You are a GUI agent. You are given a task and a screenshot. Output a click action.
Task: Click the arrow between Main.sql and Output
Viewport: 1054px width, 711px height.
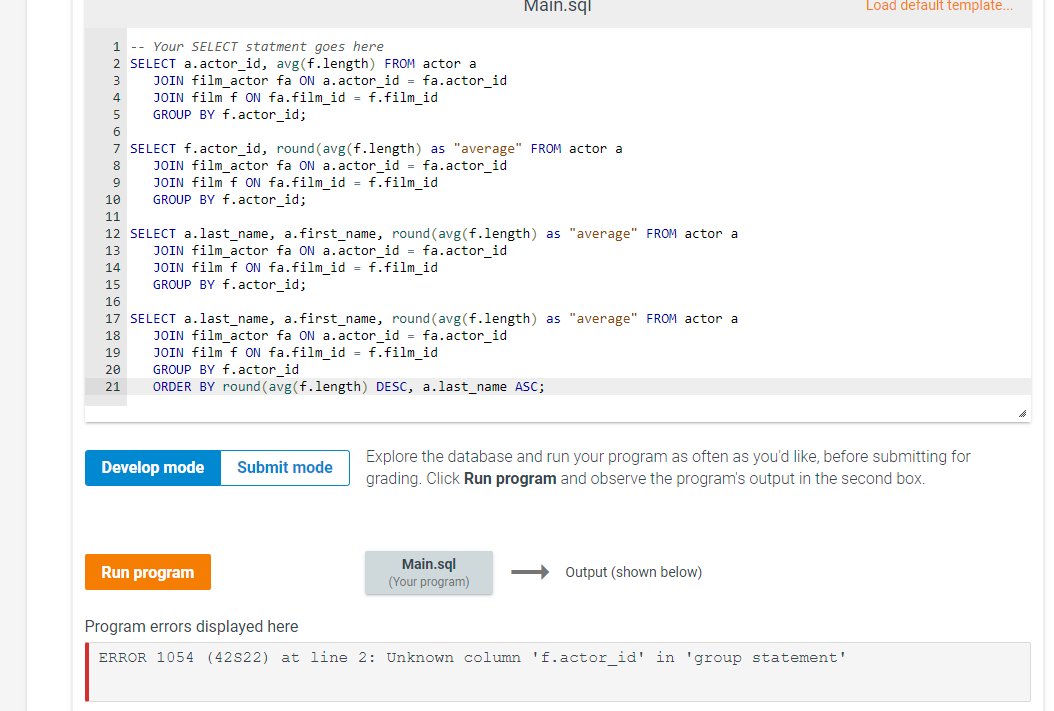click(530, 572)
